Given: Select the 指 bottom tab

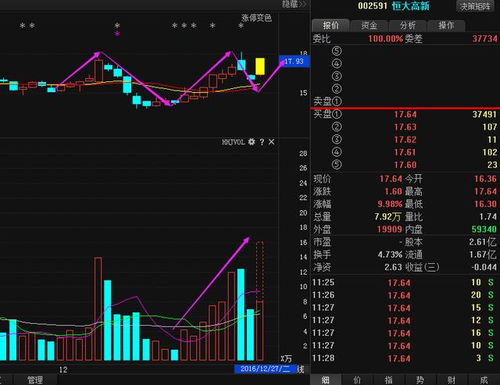Looking at the screenshot, I should pos(389,380).
